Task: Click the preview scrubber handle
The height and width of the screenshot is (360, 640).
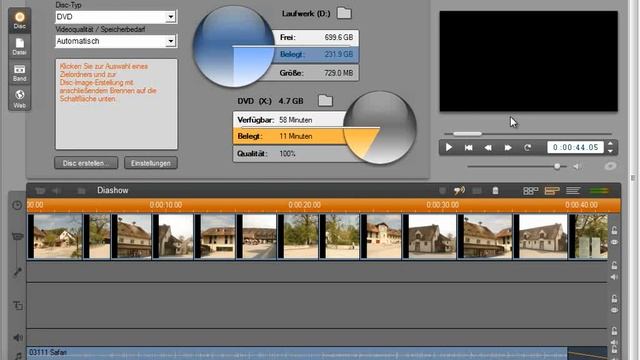Action: (x=467, y=133)
